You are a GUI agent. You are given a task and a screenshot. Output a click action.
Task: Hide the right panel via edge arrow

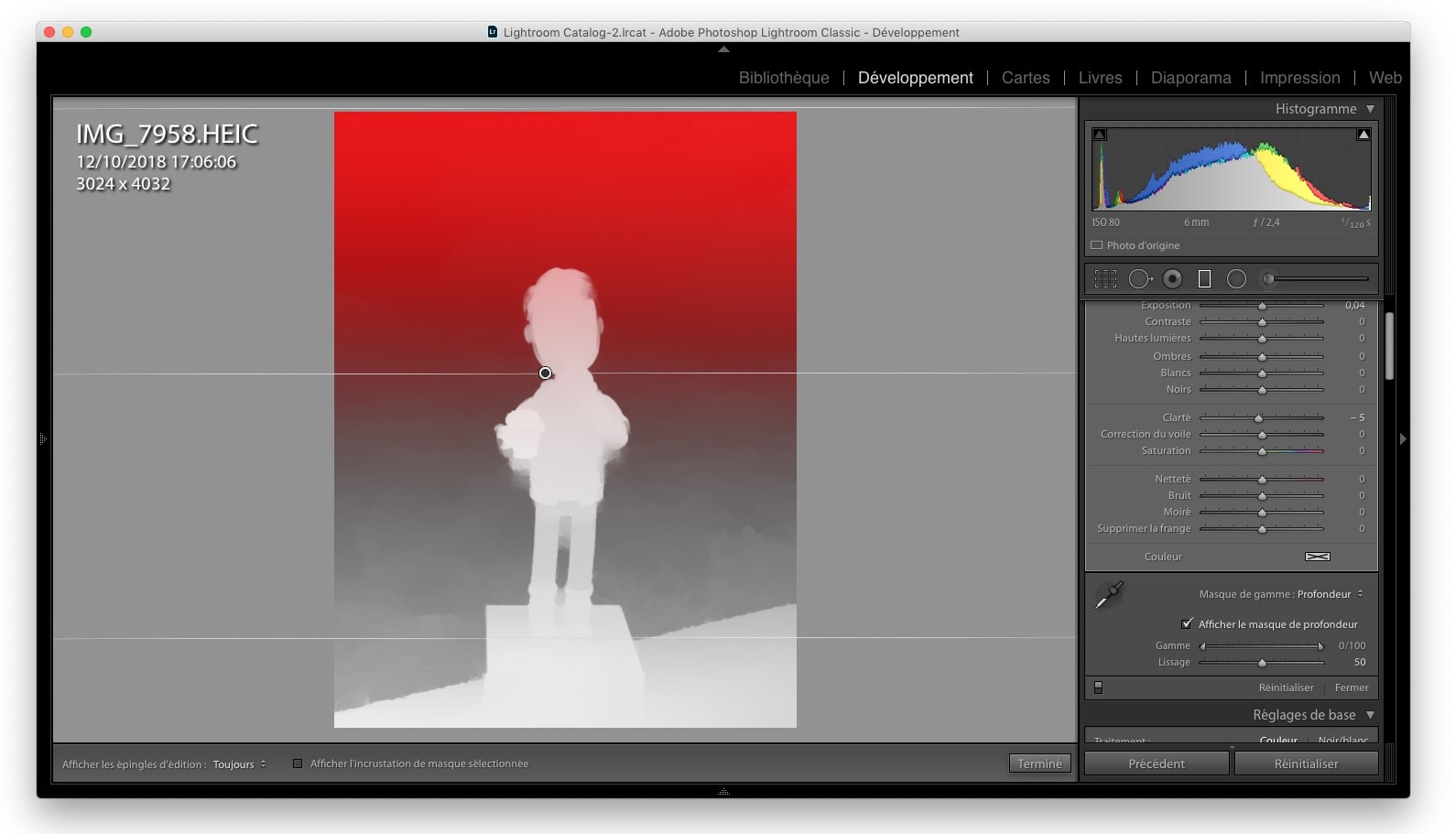point(1403,439)
